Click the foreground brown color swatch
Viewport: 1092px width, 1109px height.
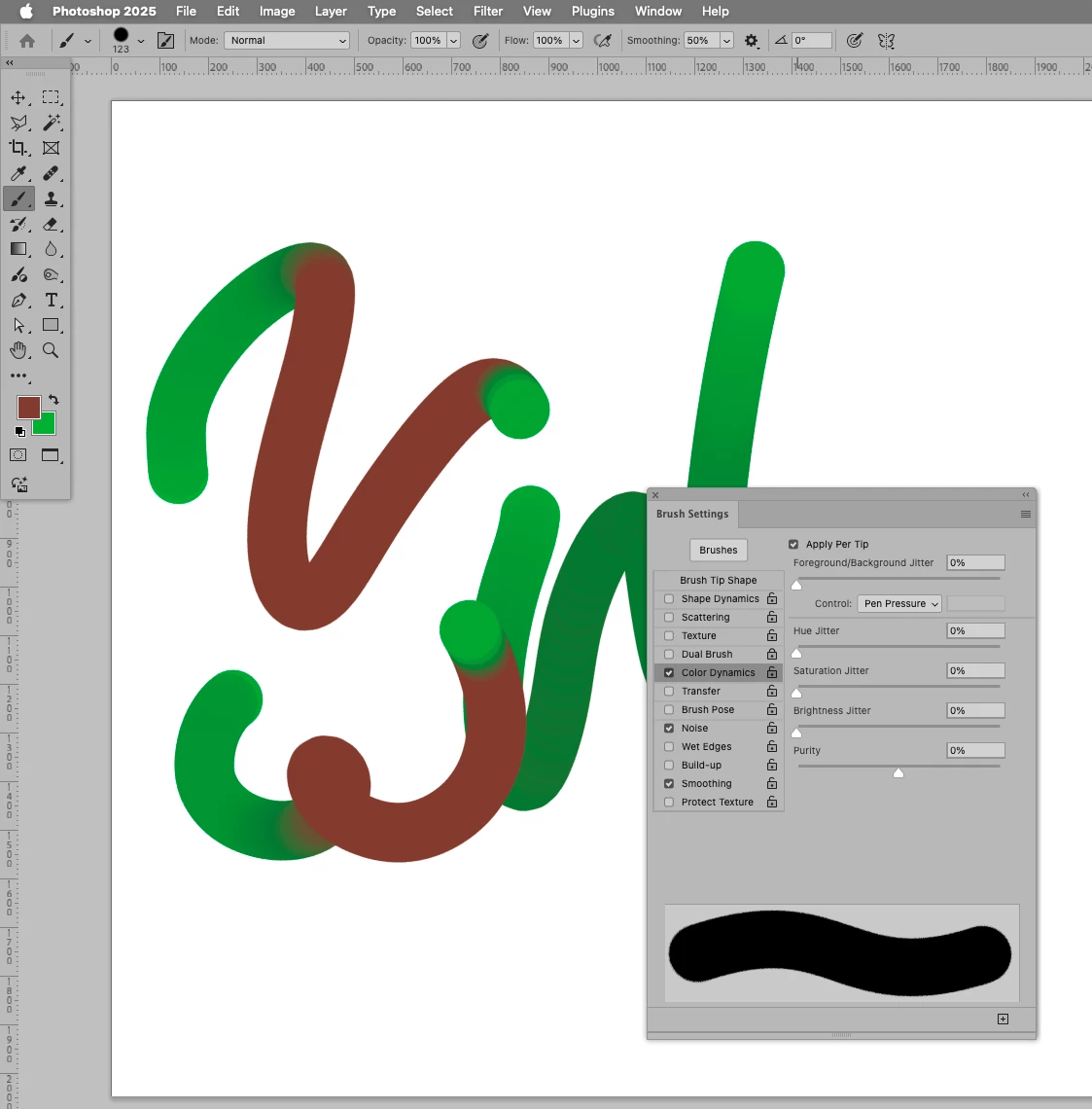[x=27, y=406]
